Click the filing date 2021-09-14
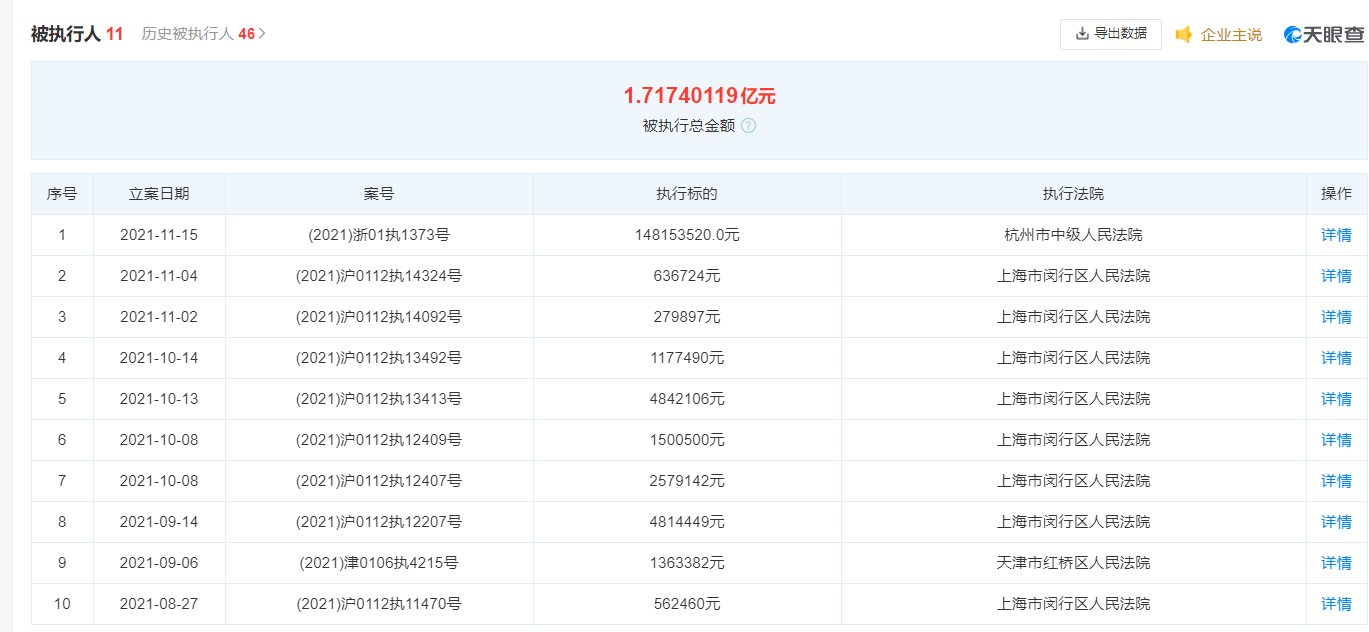The image size is (1369, 632). pos(159,522)
